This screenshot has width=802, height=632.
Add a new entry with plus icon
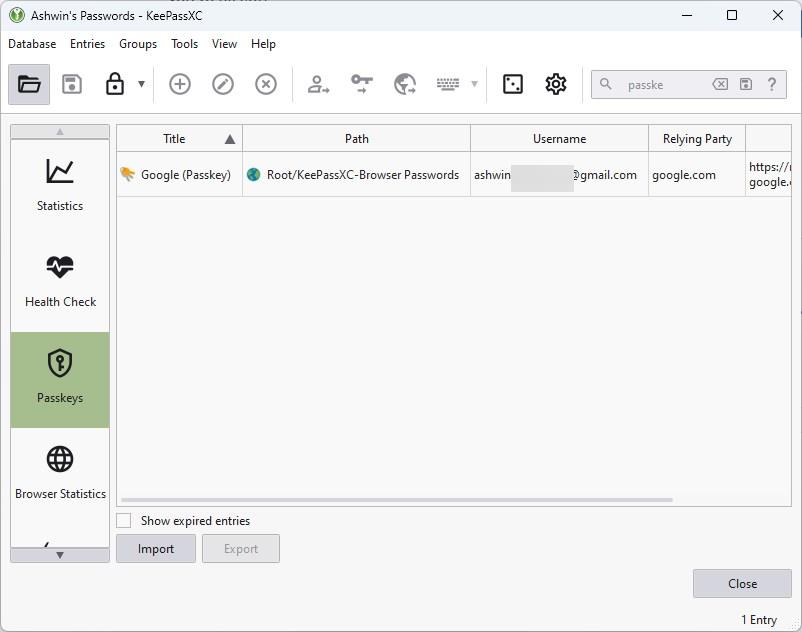[180, 85]
